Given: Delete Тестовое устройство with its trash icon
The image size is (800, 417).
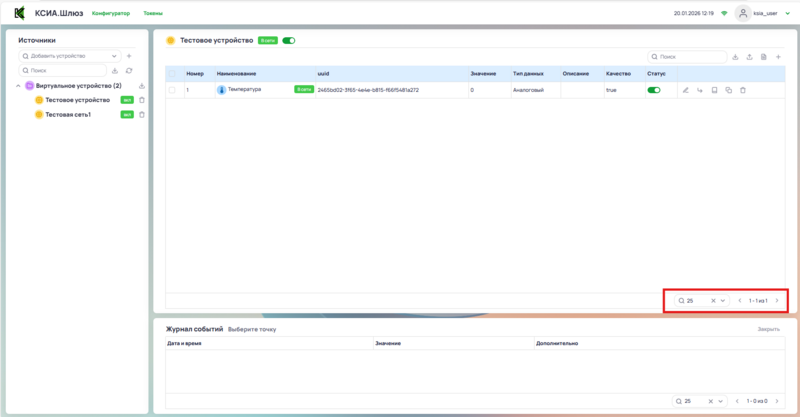Looking at the screenshot, I should point(141,100).
